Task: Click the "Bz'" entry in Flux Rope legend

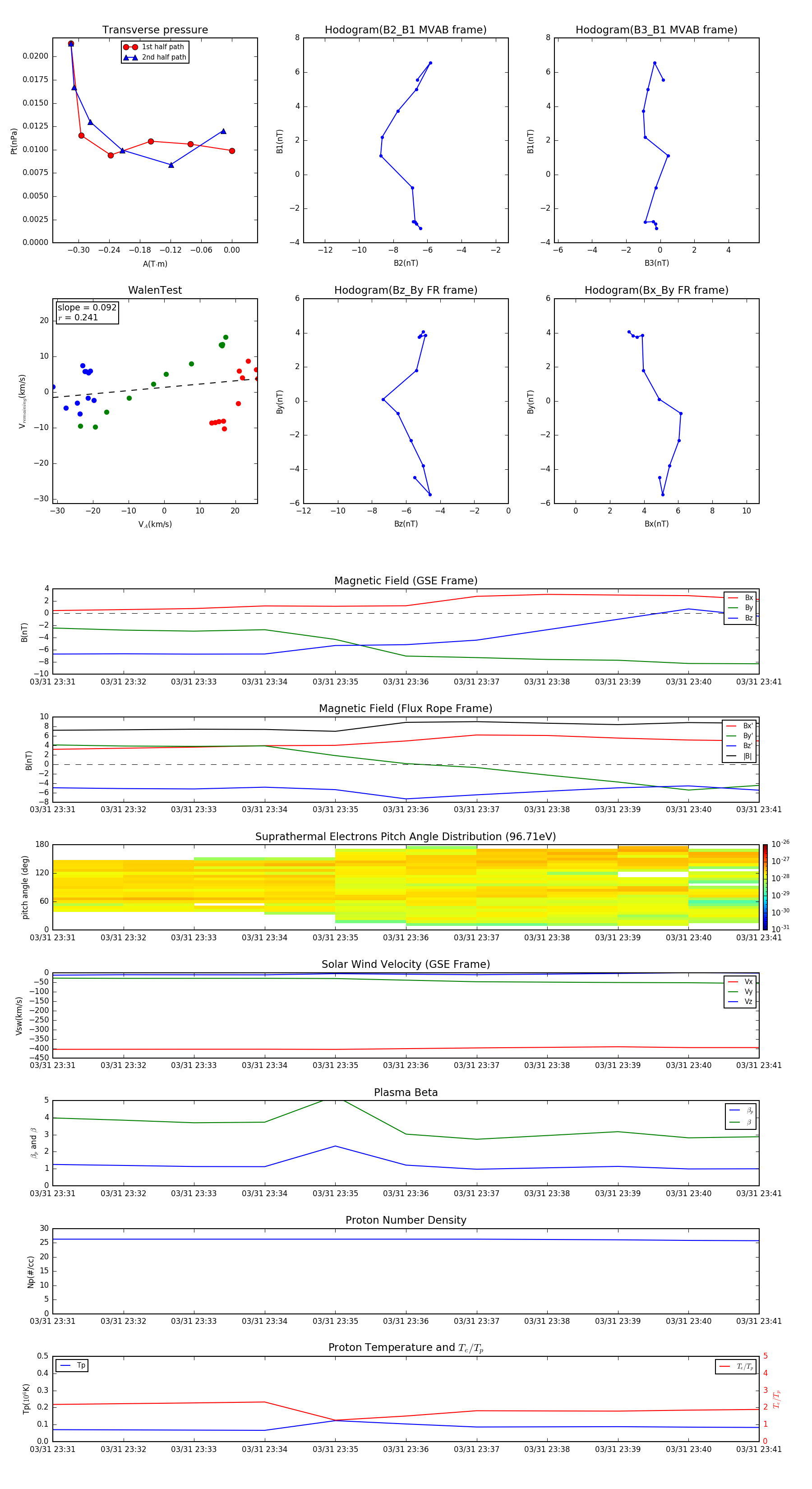Action: coord(739,746)
